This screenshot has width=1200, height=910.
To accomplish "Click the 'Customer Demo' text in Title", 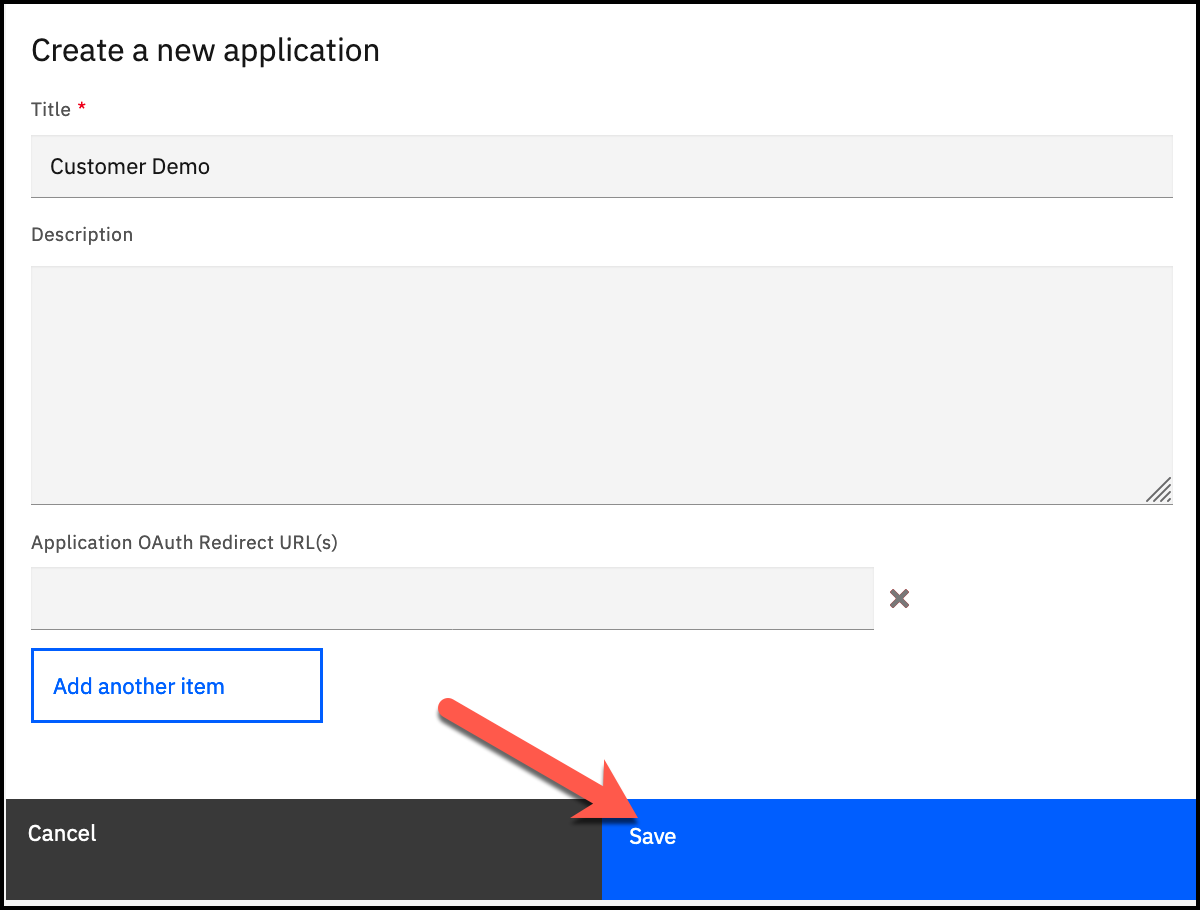I will point(130,167).
